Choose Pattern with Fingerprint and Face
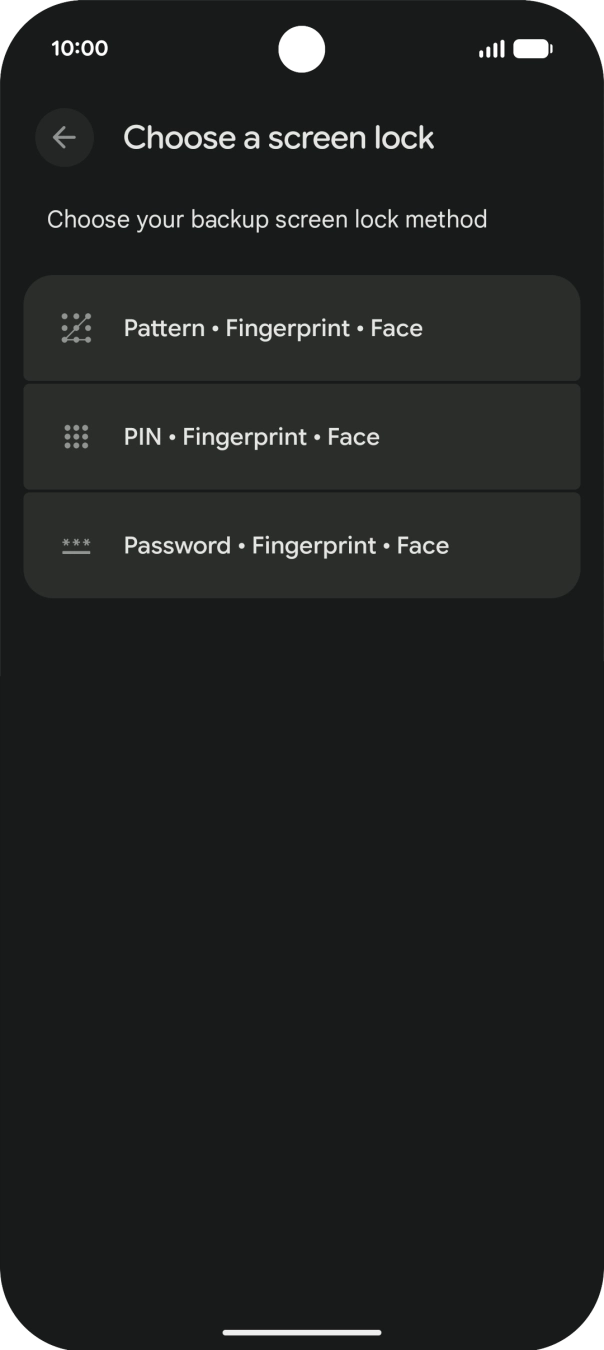Screen dimensions: 604x1350 click(x=302, y=327)
